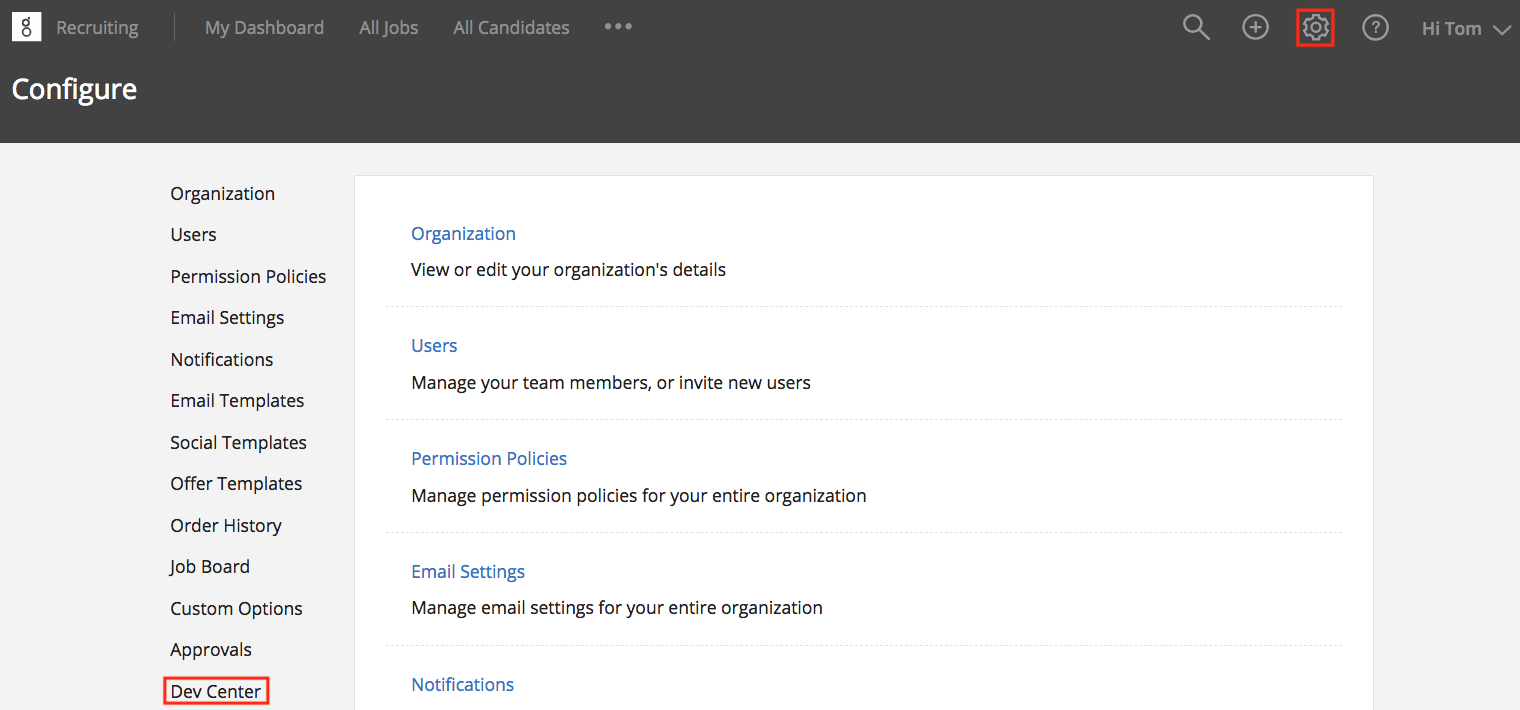Open the help question mark icon

point(1375,28)
